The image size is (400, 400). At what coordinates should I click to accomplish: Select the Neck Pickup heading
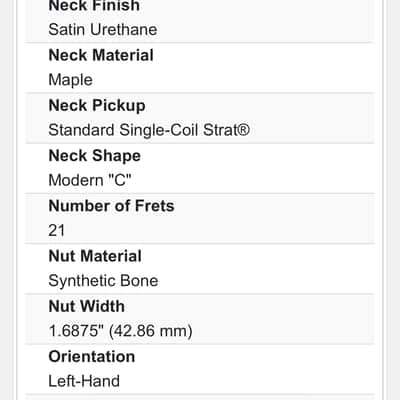(97, 106)
